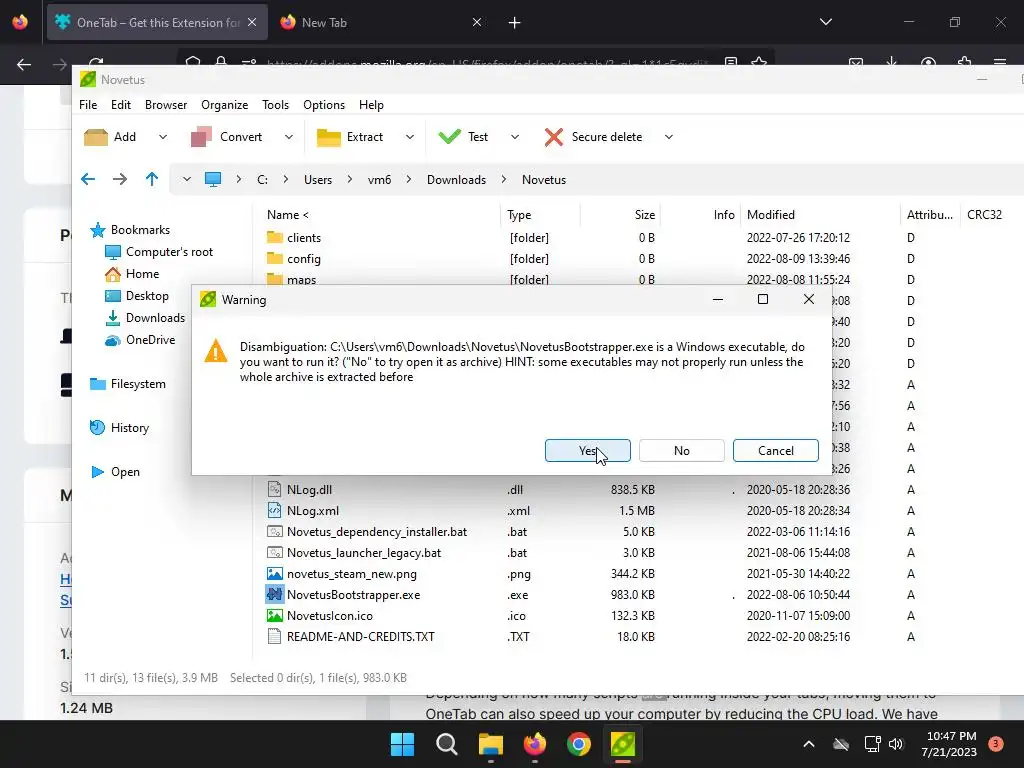Select NovetusIcon.ico file
The width and height of the screenshot is (1024, 768).
[320, 616]
